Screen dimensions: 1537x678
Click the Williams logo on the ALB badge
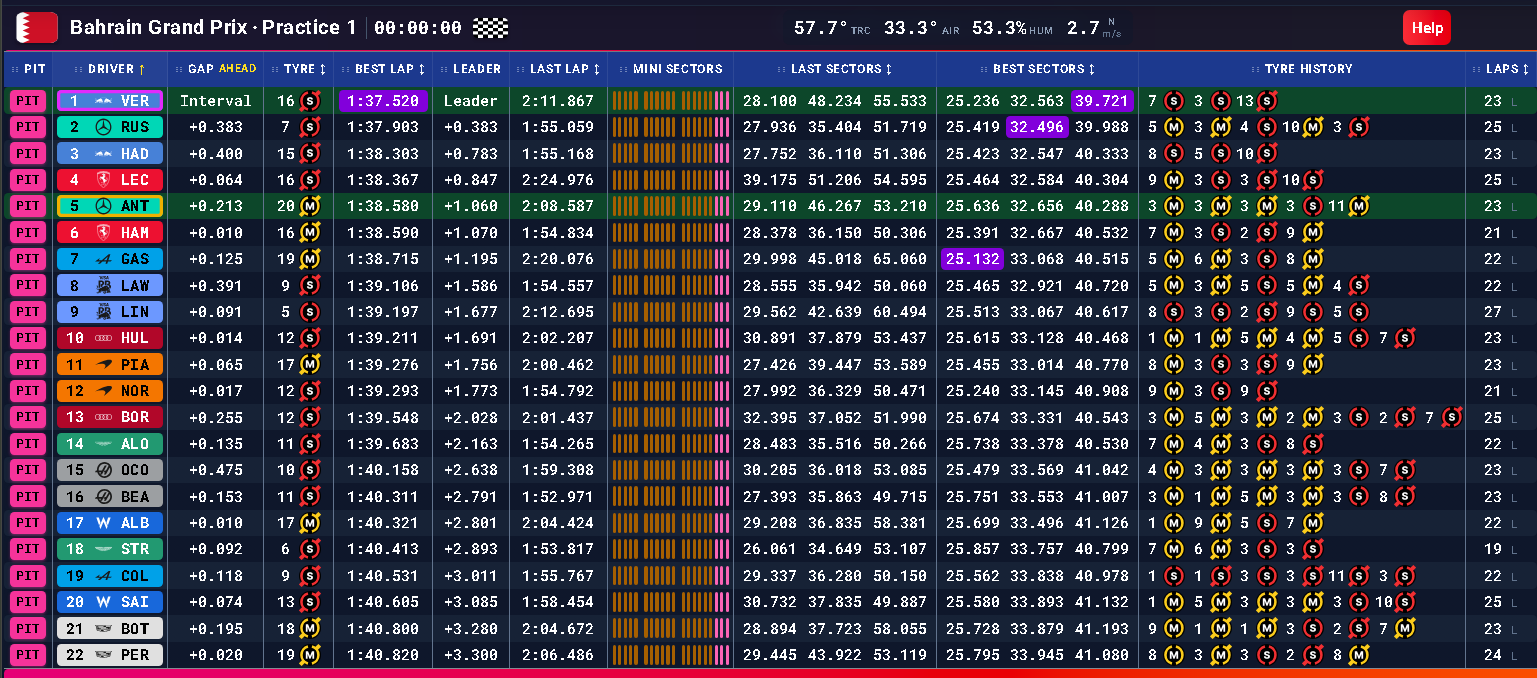pyautogui.click(x=103, y=522)
